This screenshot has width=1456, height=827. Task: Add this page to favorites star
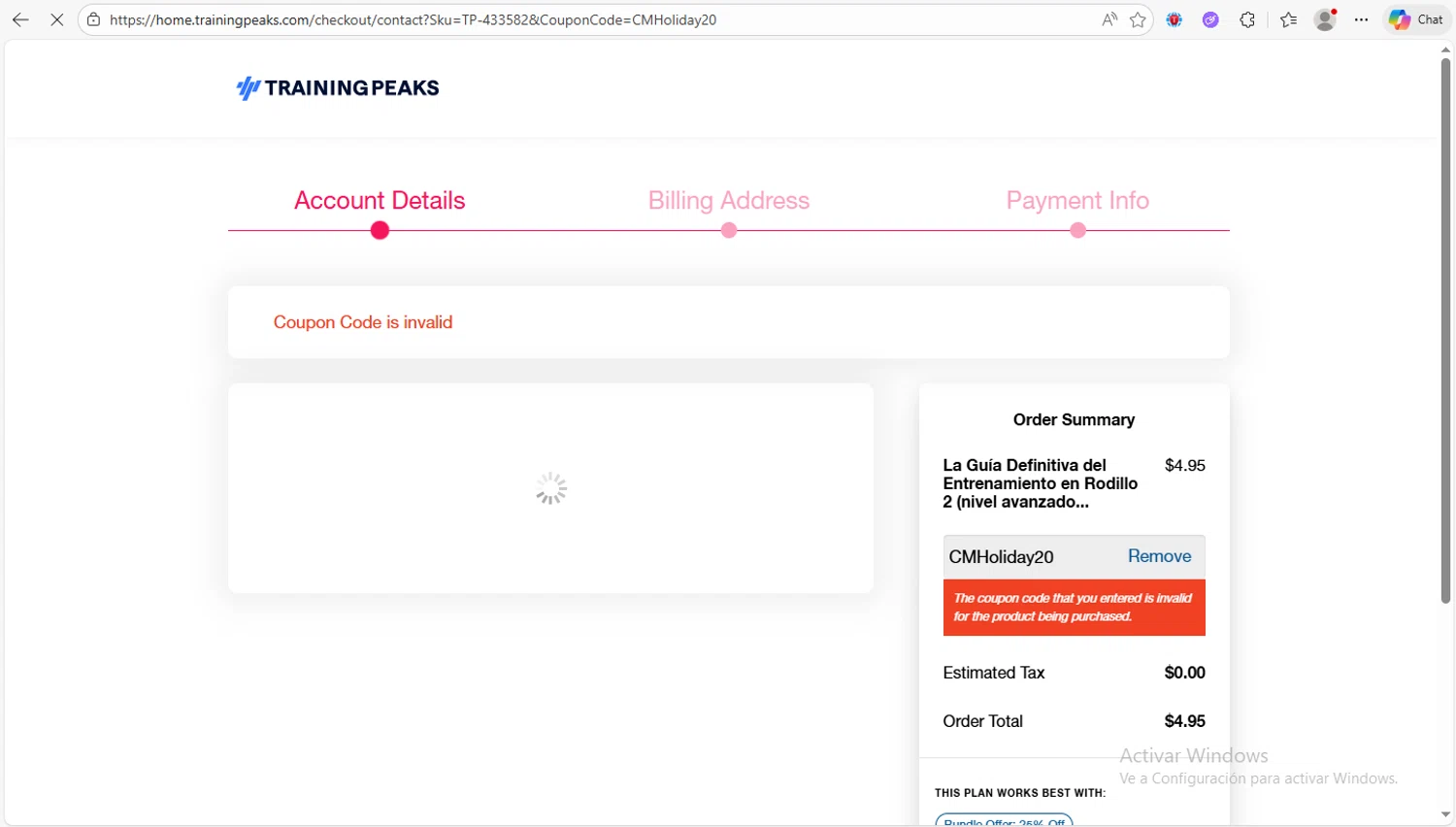coord(1138,19)
